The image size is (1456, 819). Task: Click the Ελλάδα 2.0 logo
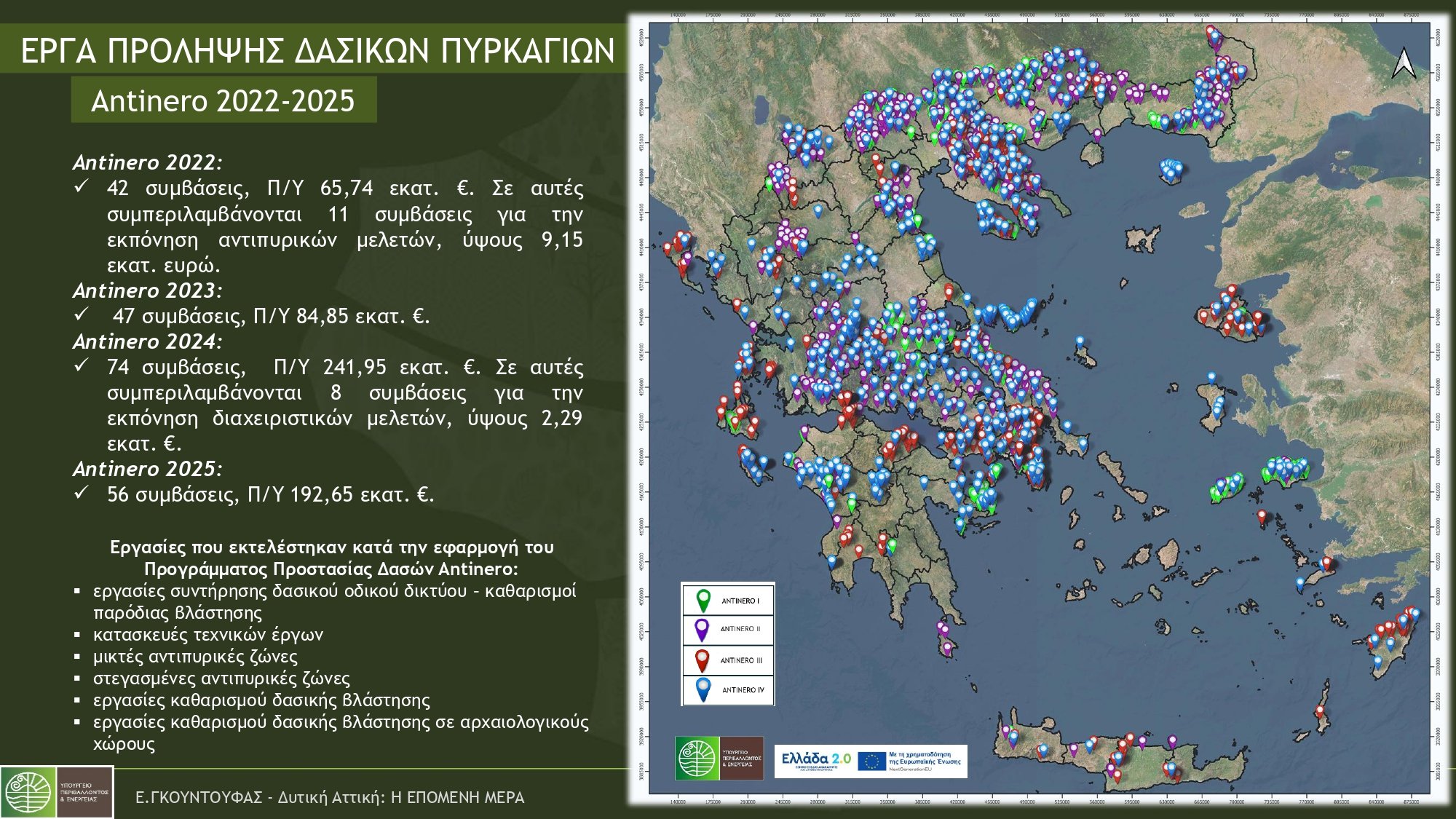point(815,761)
